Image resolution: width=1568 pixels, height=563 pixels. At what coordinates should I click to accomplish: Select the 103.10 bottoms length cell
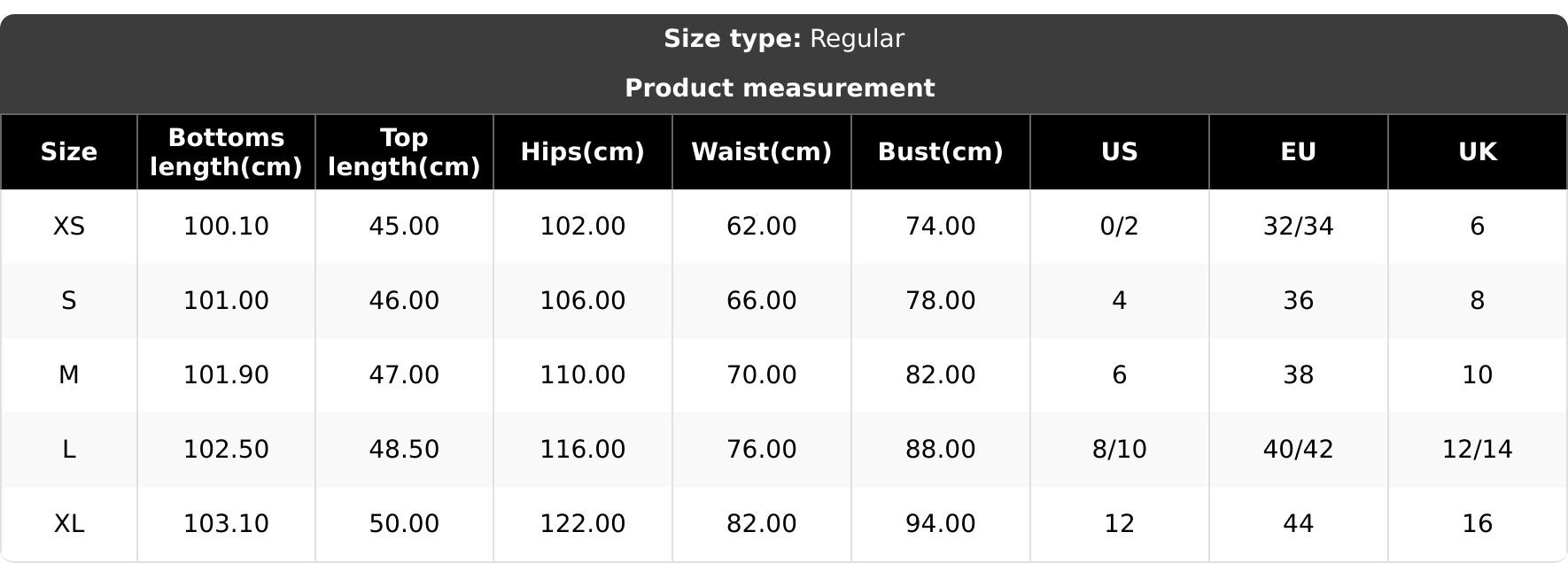tap(226, 524)
